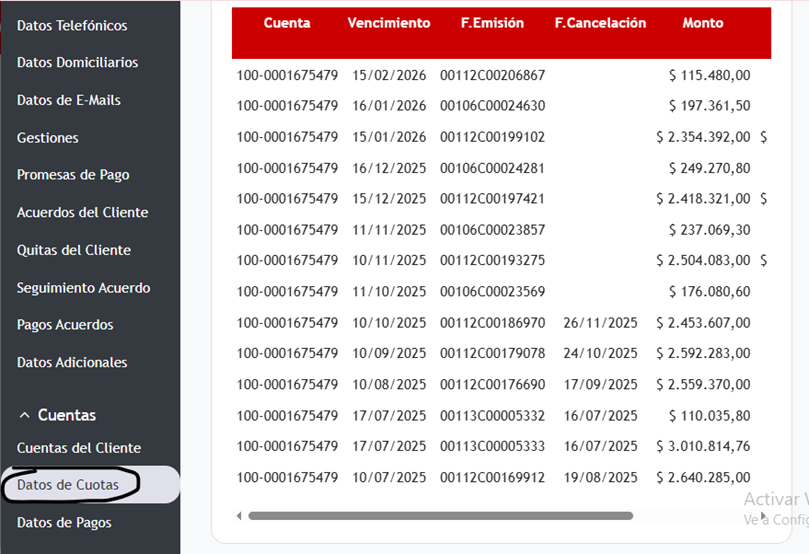Open Datos de Pagos menu item
Viewport: 809px width, 554px height.
(x=64, y=522)
